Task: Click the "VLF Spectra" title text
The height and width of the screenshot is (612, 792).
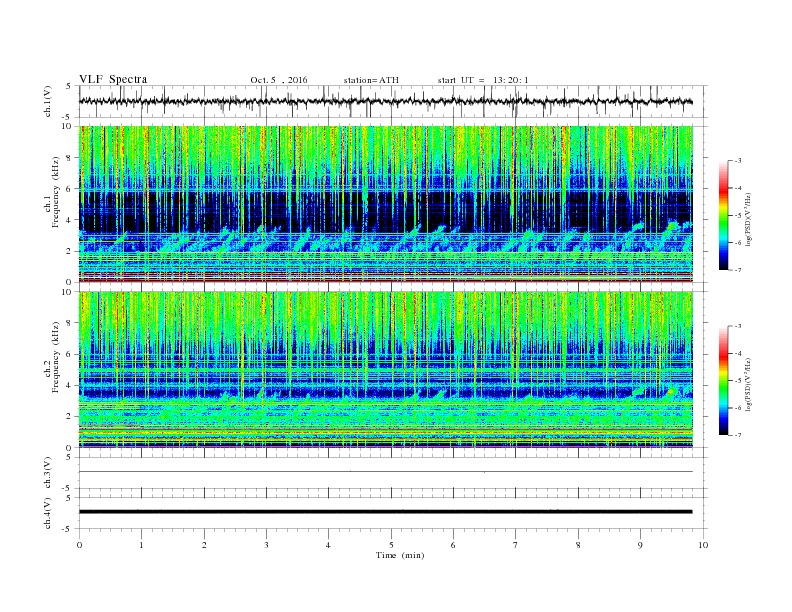Action: [x=113, y=79]
